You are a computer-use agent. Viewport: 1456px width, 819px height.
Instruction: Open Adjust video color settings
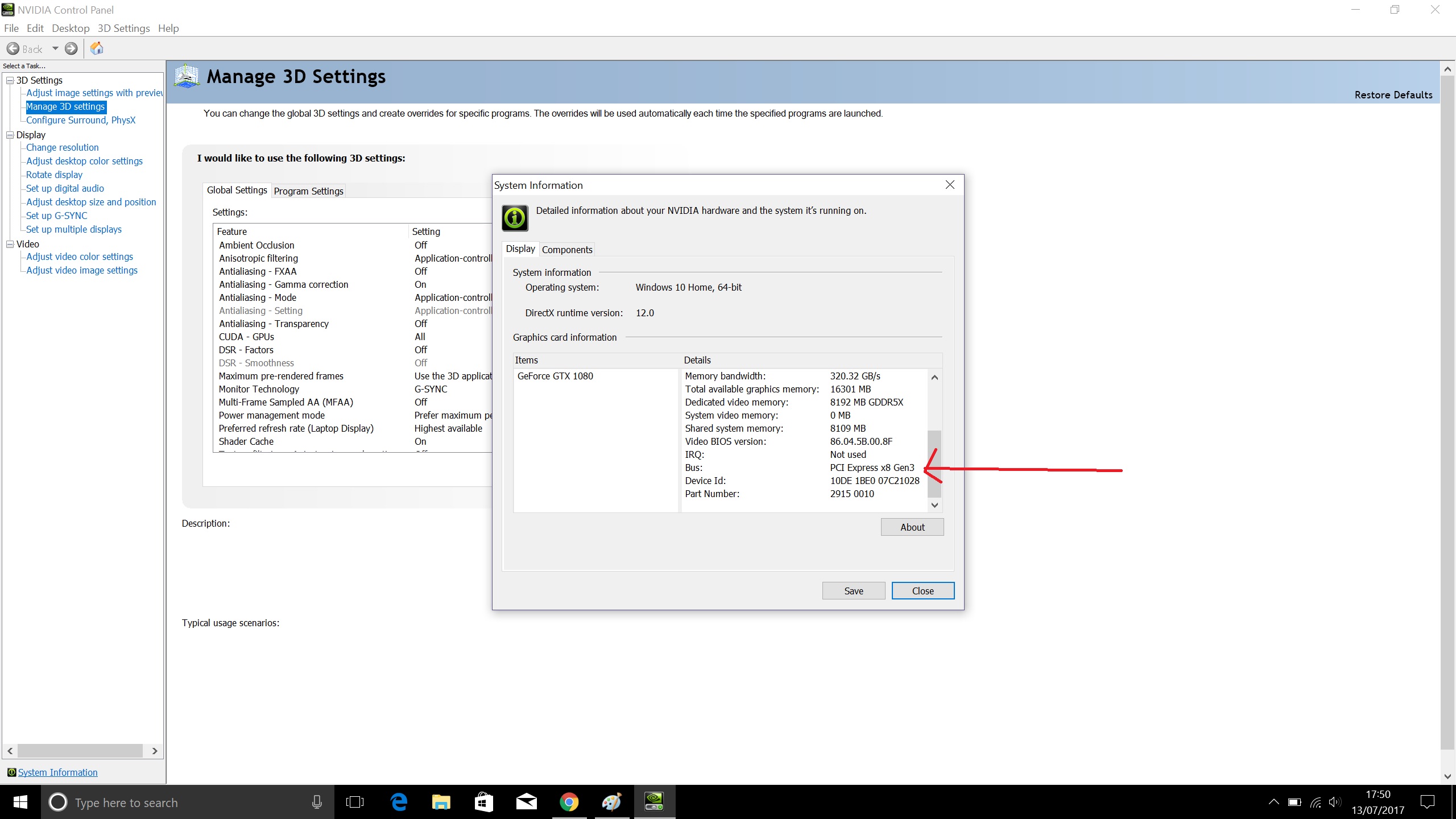[80, 257]
